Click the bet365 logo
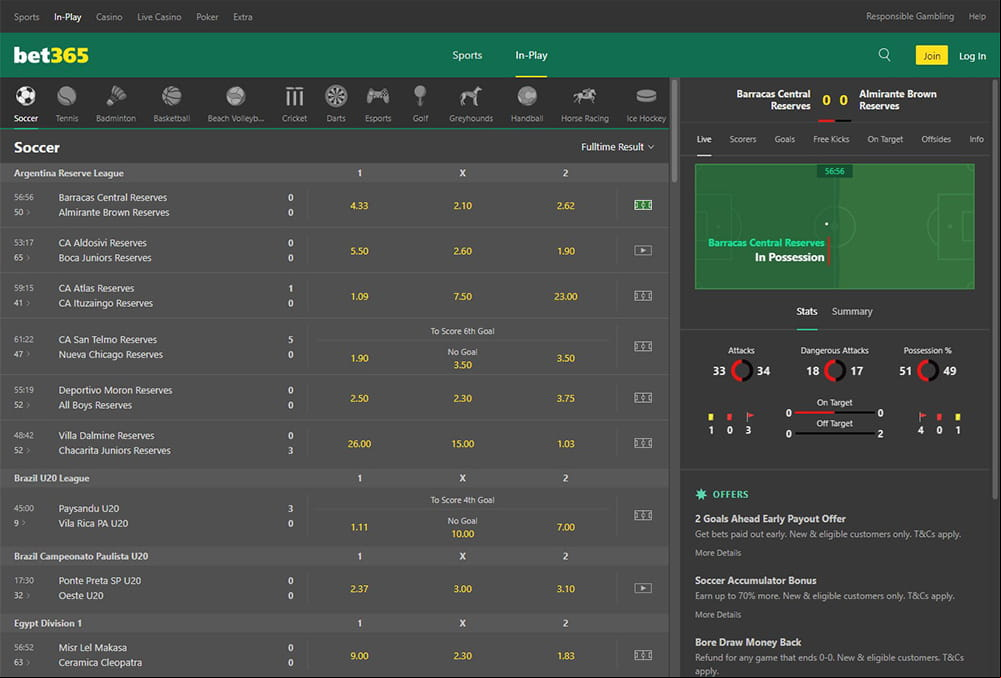1001x678 pixels. click(51, 56)
